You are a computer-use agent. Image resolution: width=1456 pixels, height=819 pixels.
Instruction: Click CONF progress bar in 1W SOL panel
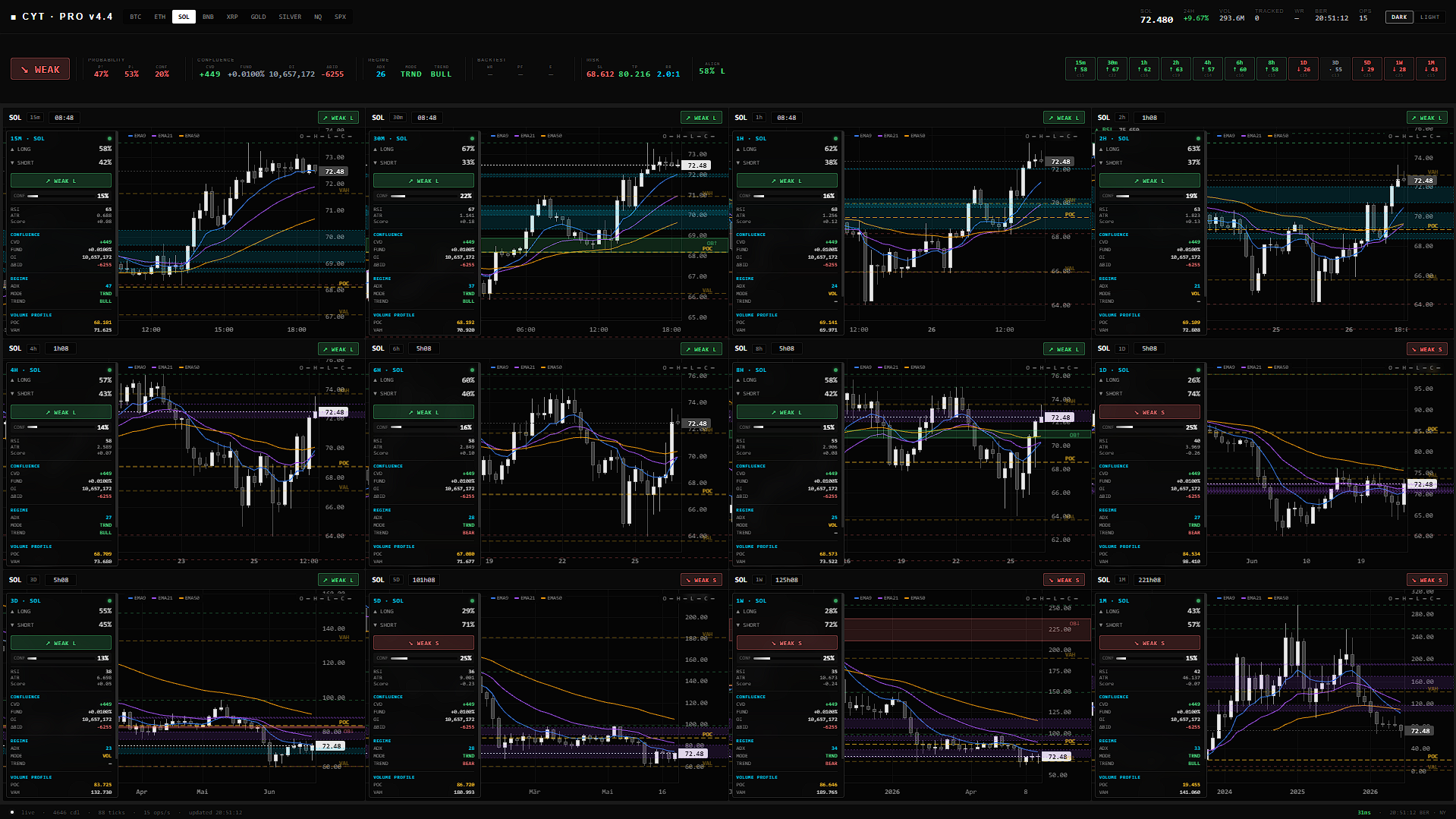(787, 658)
